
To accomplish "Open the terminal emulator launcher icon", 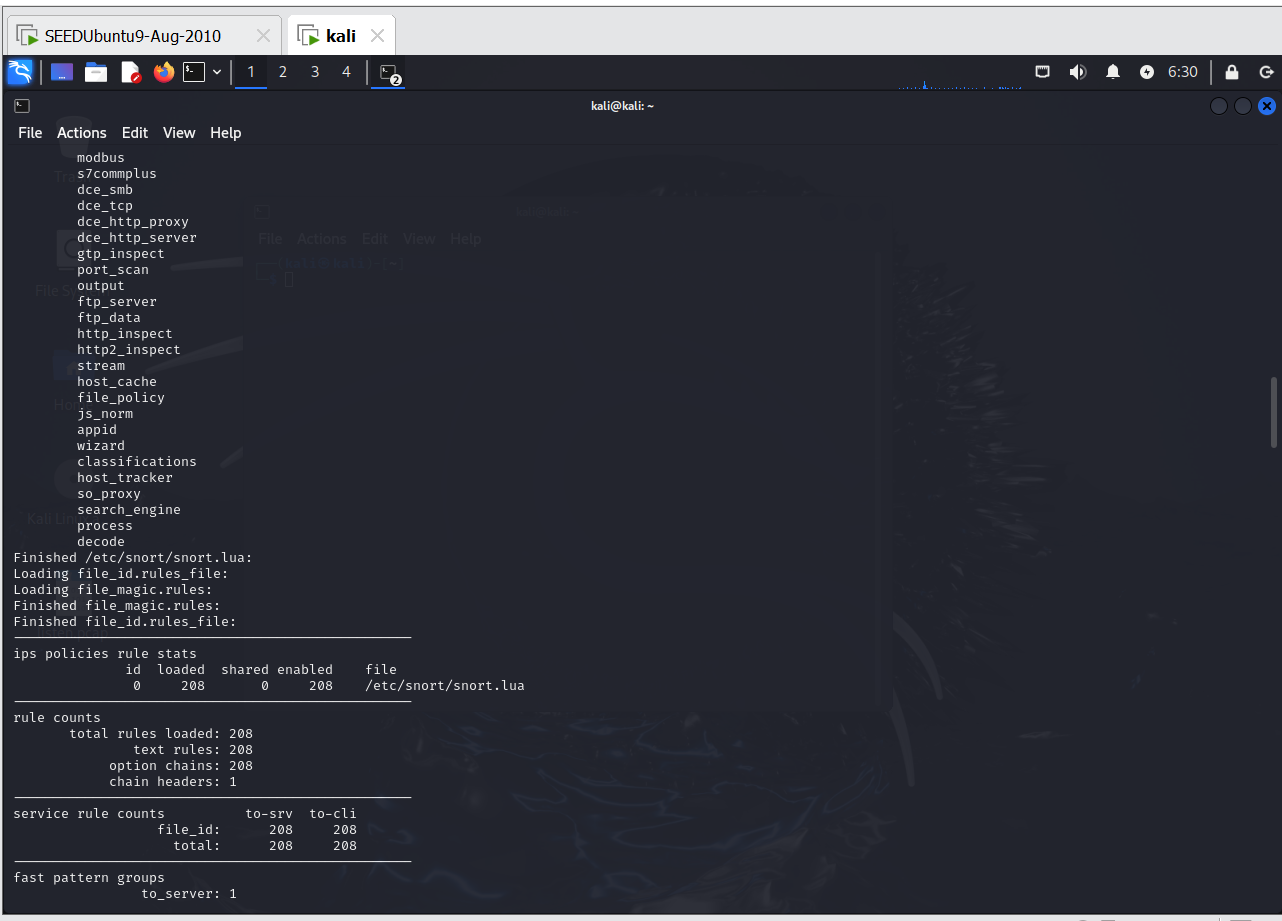I will pyautogui.click(x=194, y=72).
